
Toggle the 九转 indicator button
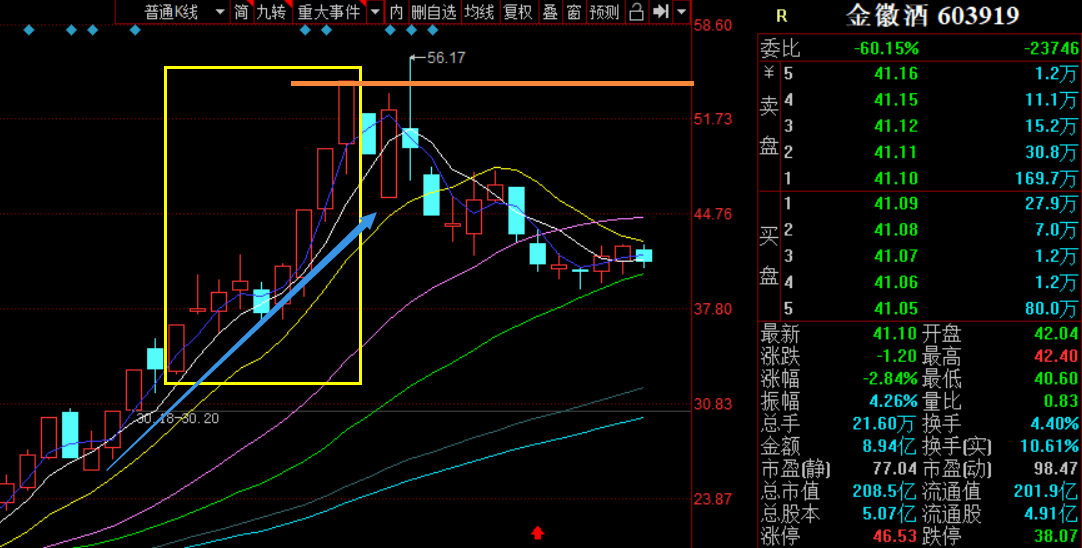click(273, 12)
